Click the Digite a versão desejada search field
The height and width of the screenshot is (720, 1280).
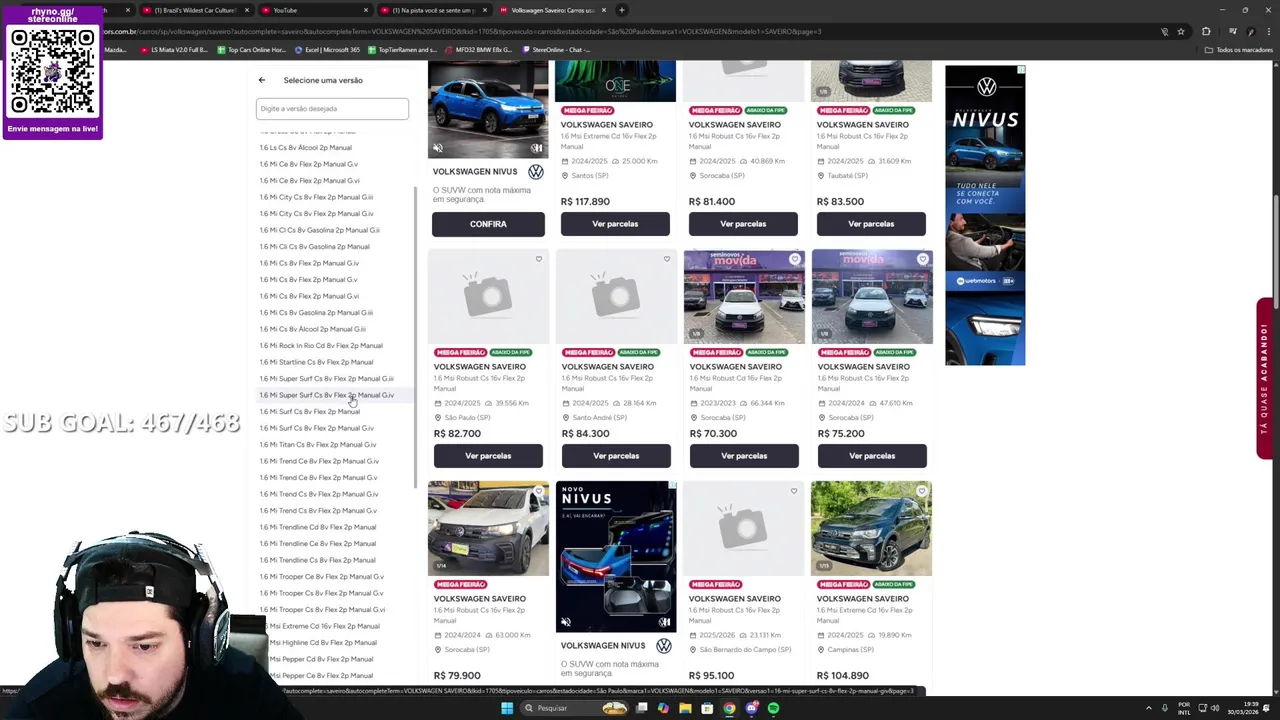click(332, 108)
